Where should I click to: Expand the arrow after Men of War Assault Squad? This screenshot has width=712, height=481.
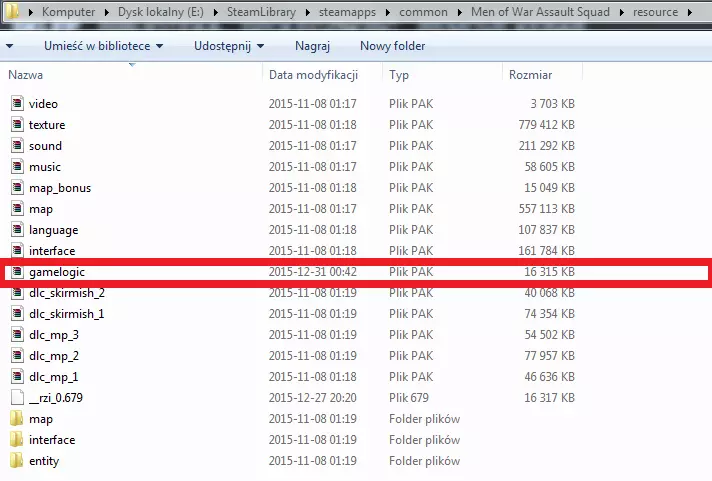622,12
